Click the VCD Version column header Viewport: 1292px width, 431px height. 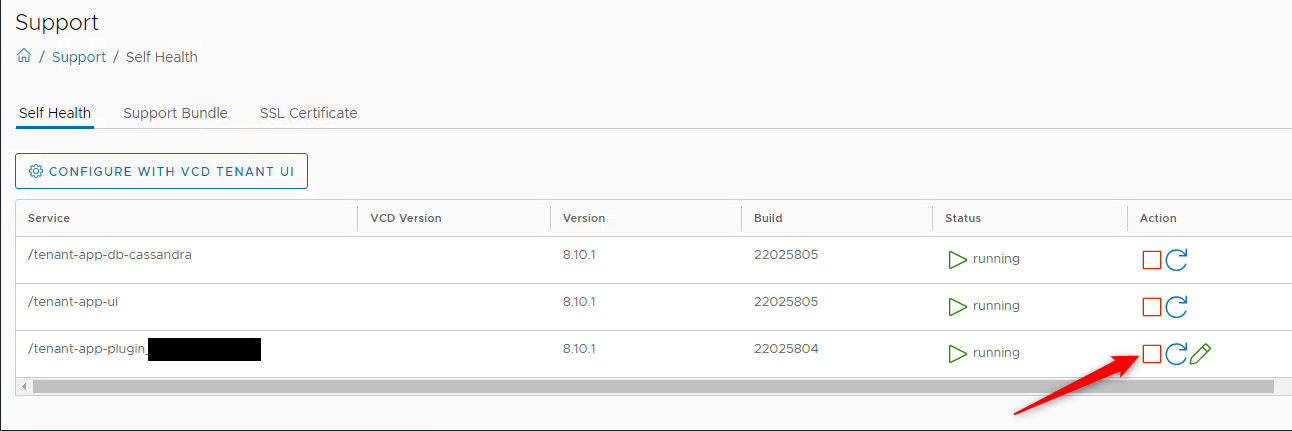point(405,218)
